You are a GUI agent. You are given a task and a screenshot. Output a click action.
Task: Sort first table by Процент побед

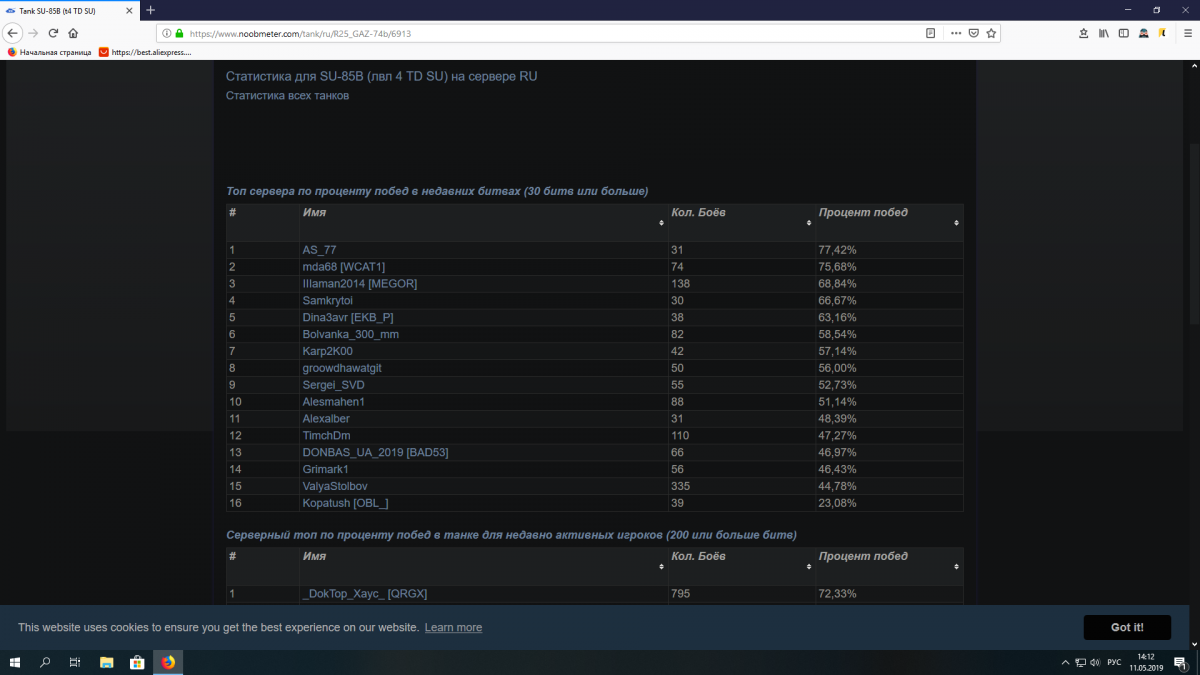888,222
